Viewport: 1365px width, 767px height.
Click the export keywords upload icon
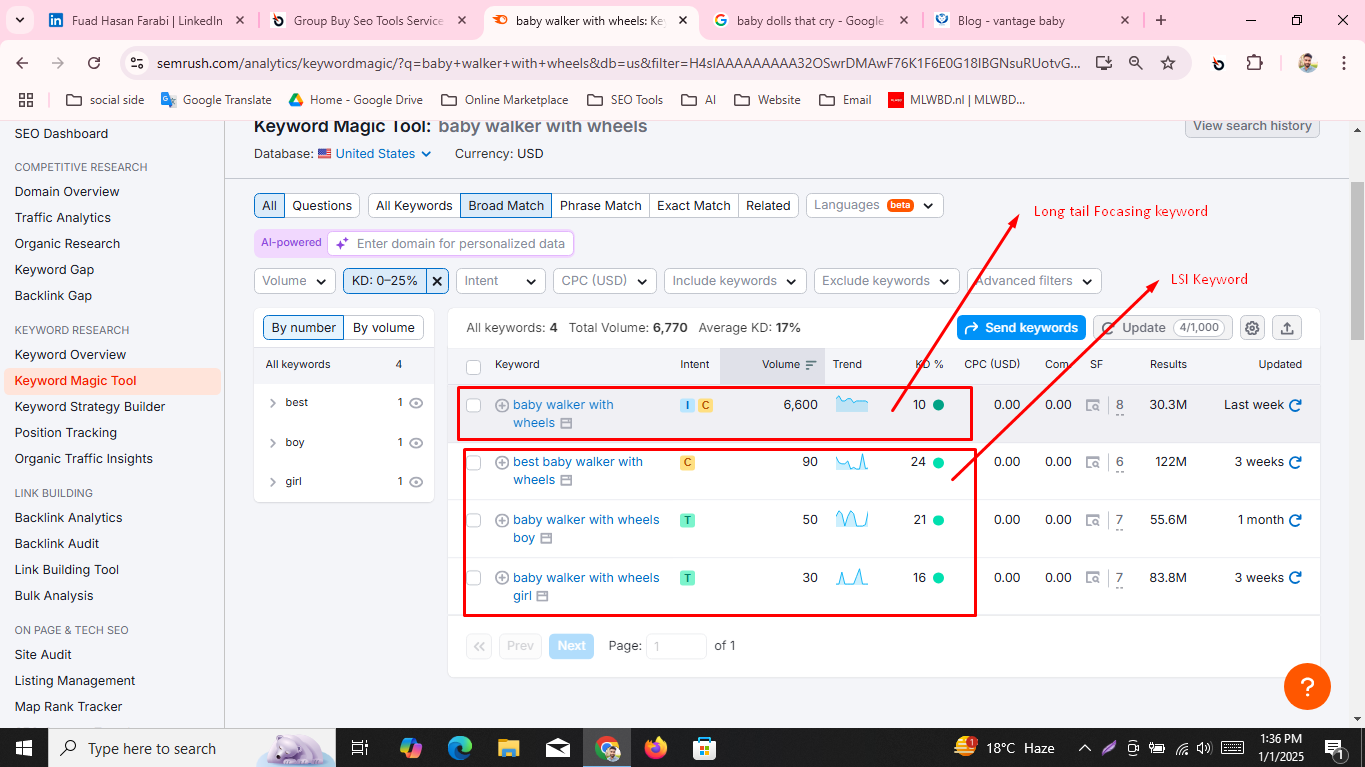click(1287, 327)
